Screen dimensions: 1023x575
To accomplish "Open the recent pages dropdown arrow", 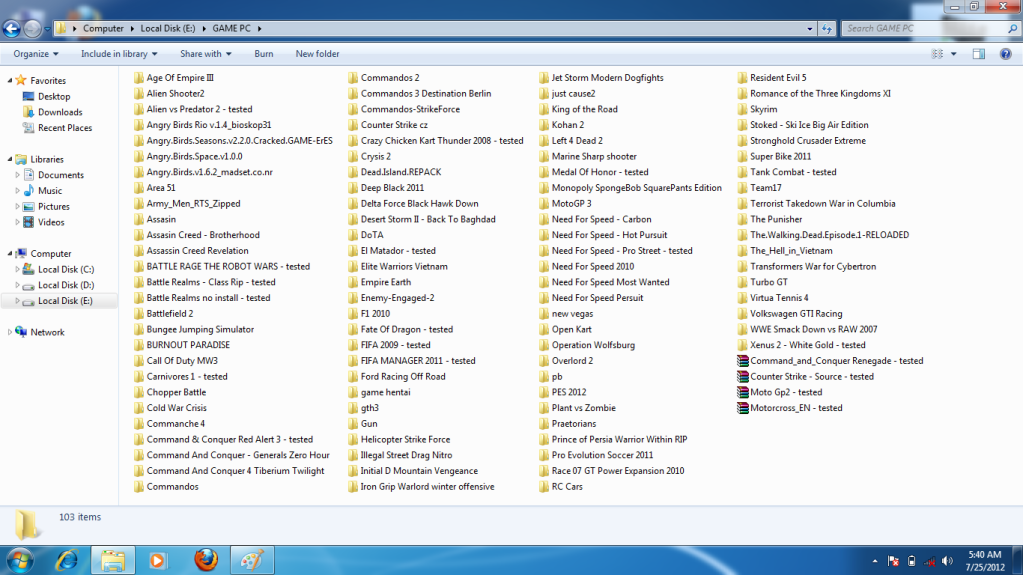I will pos(47,29).
